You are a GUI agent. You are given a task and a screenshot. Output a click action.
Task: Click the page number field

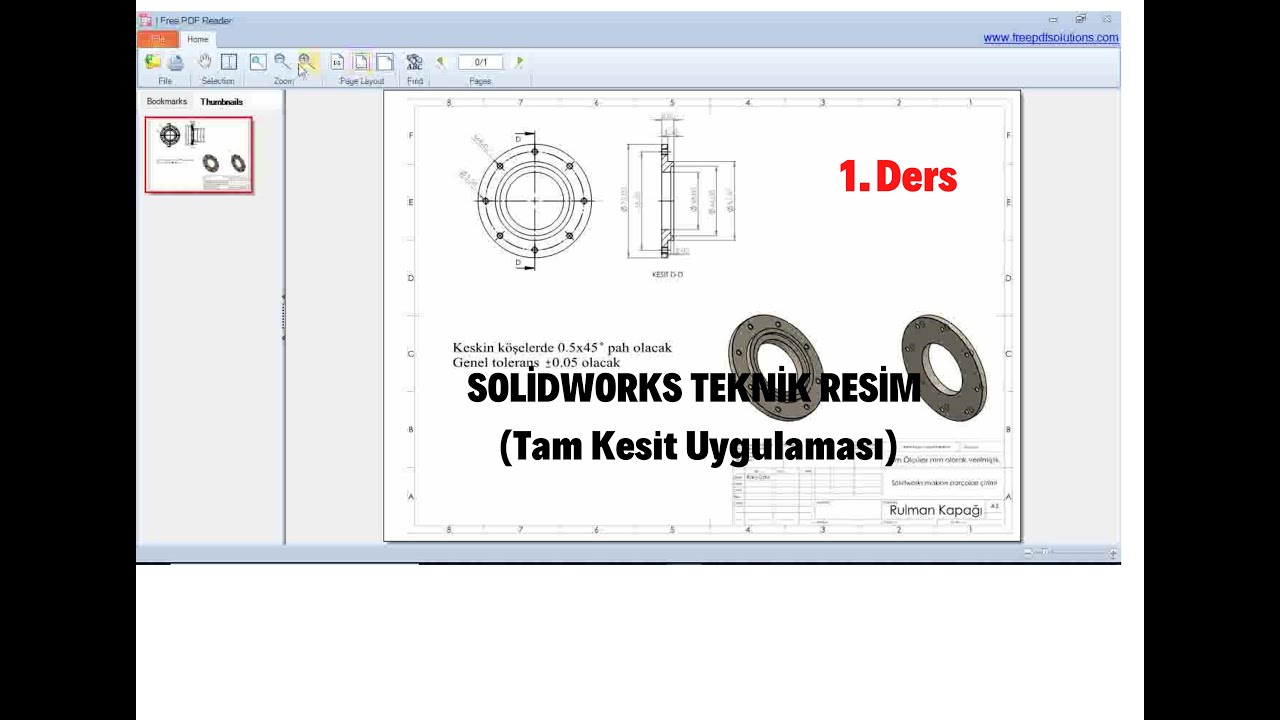[480, 62]
